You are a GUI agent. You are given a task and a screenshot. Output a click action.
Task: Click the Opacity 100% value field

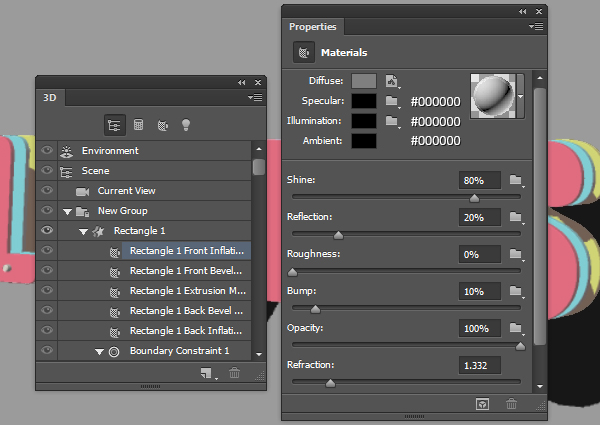[x=480, y=328]
